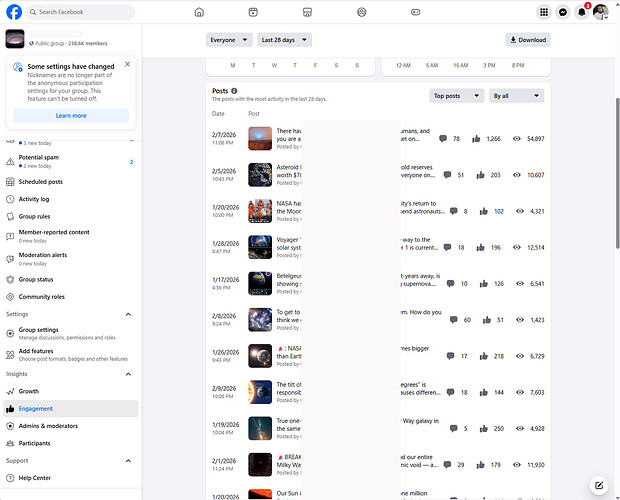Image resolution: width=620 pixels, height=500 pixels.
Task: Open the Betelgeuse post thumbnail
Action: pyautogui.click(x=260, y=283)
